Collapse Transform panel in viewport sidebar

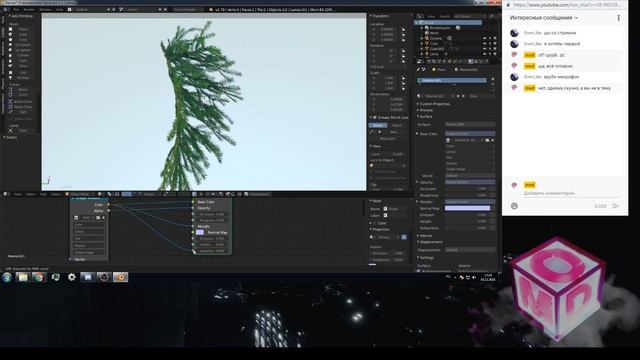(x=380, y=16)
